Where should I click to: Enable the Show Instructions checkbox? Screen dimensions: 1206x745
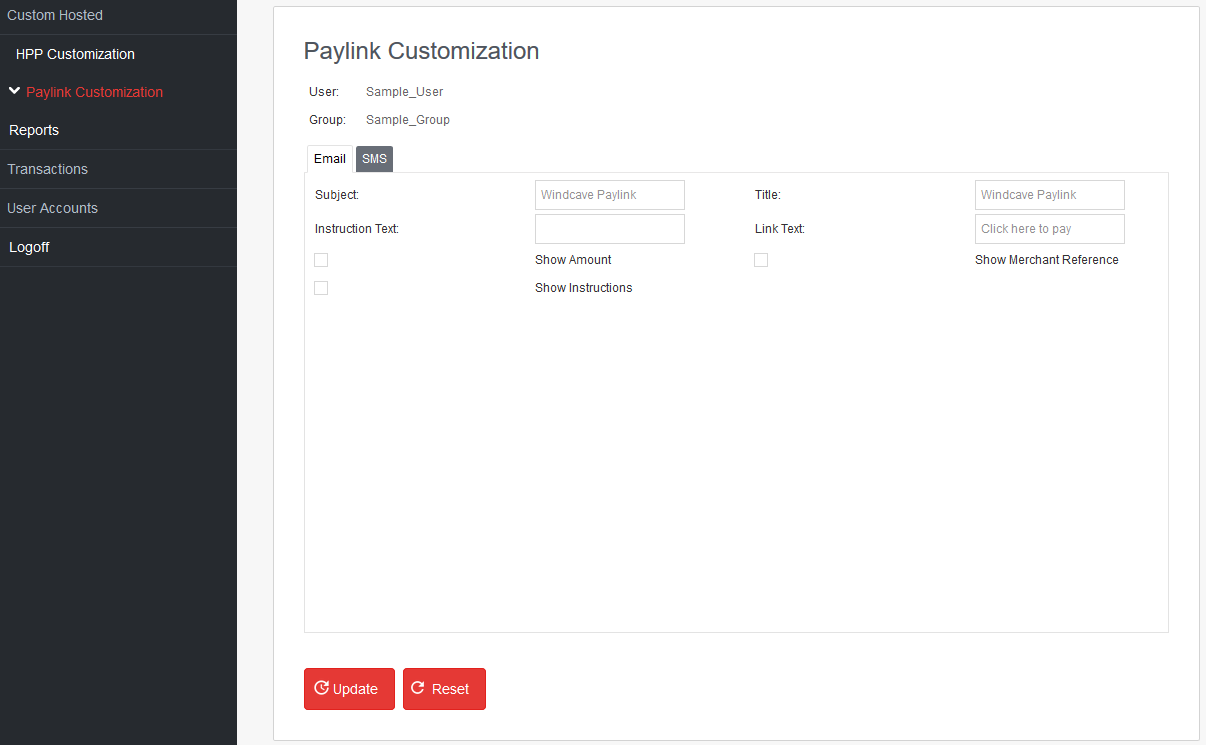point(321,288)
